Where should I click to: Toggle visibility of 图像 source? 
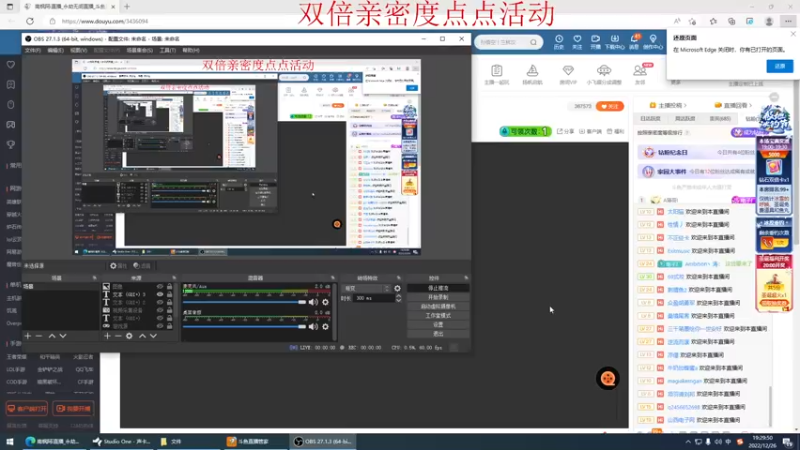(160, 287)
